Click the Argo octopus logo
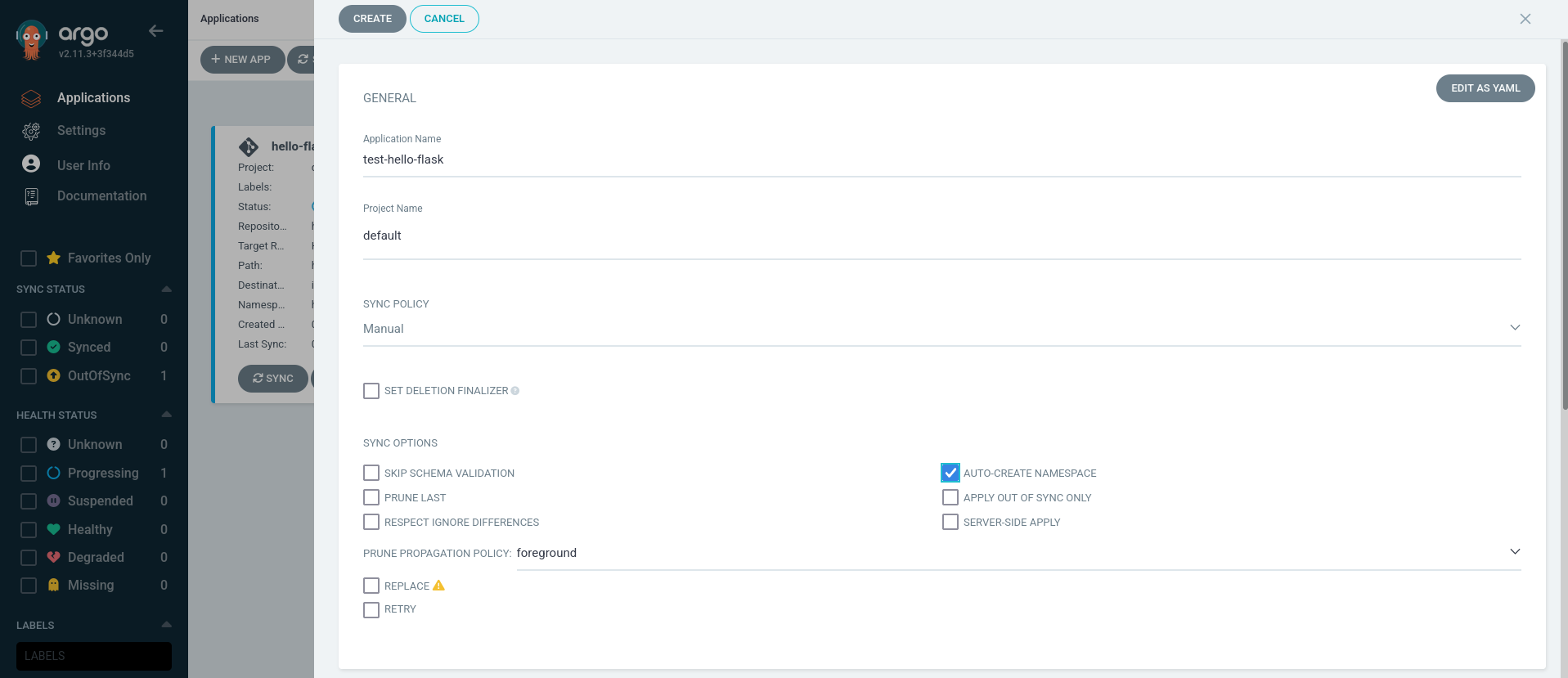The width and height of the screenshot is (1568, 678). coord(32,39)
